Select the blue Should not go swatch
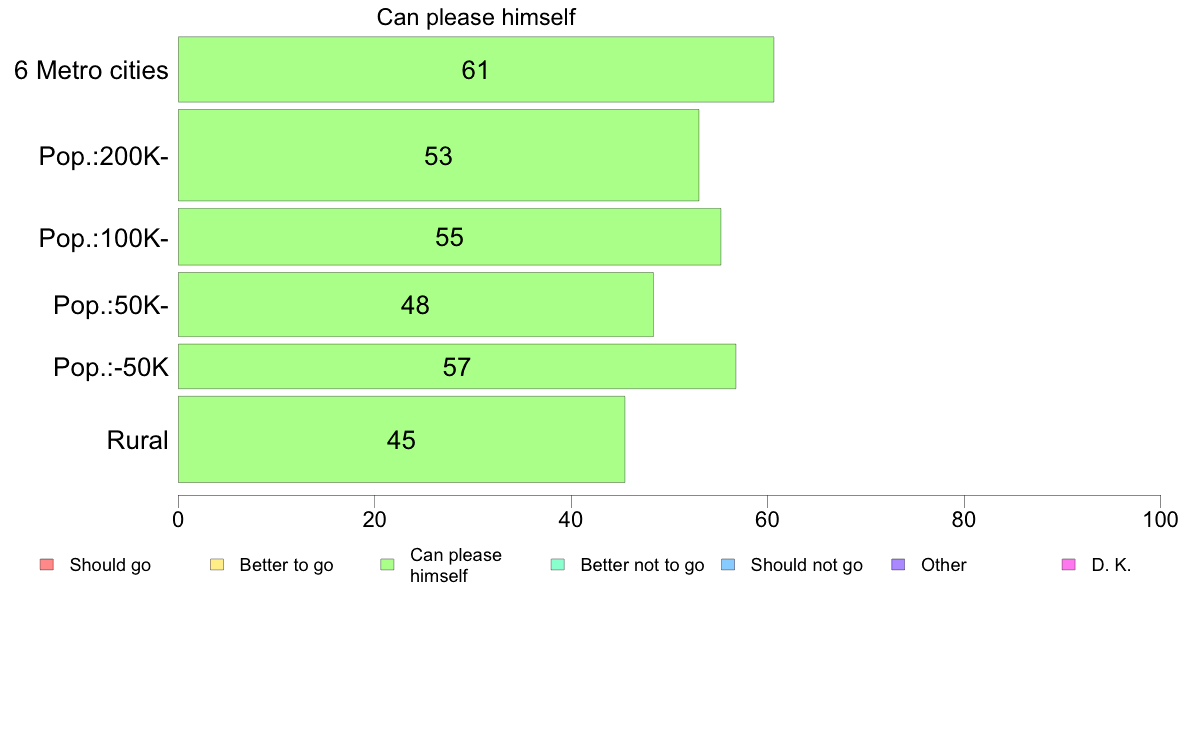Image resolution: width=1188 pixels, height=736 pixels. click(x=728, y=565)
